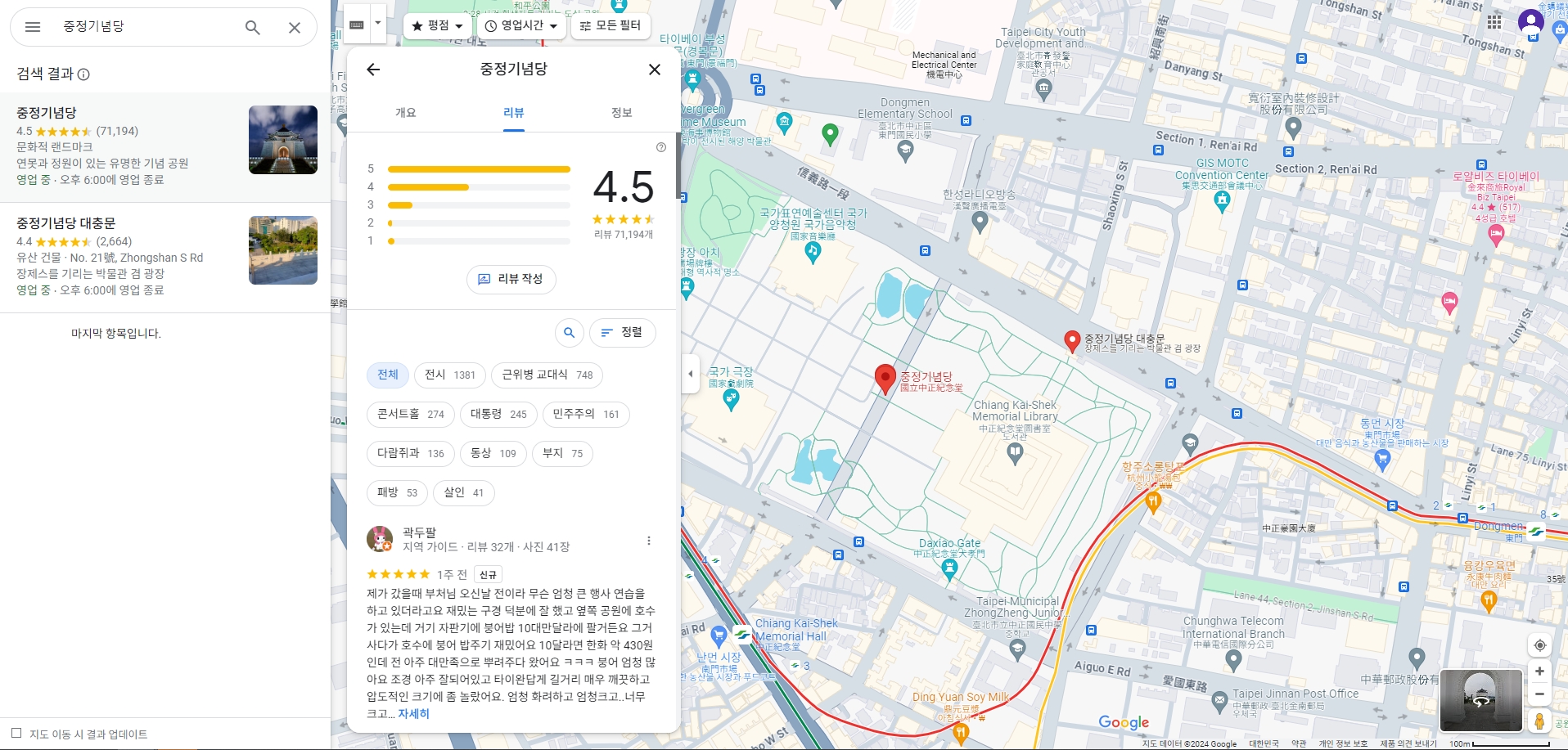Viewport: 1568px width, 750px height.
Task: Click the 중정기념당 대충문 map pin
Action: coord(1072,341)
